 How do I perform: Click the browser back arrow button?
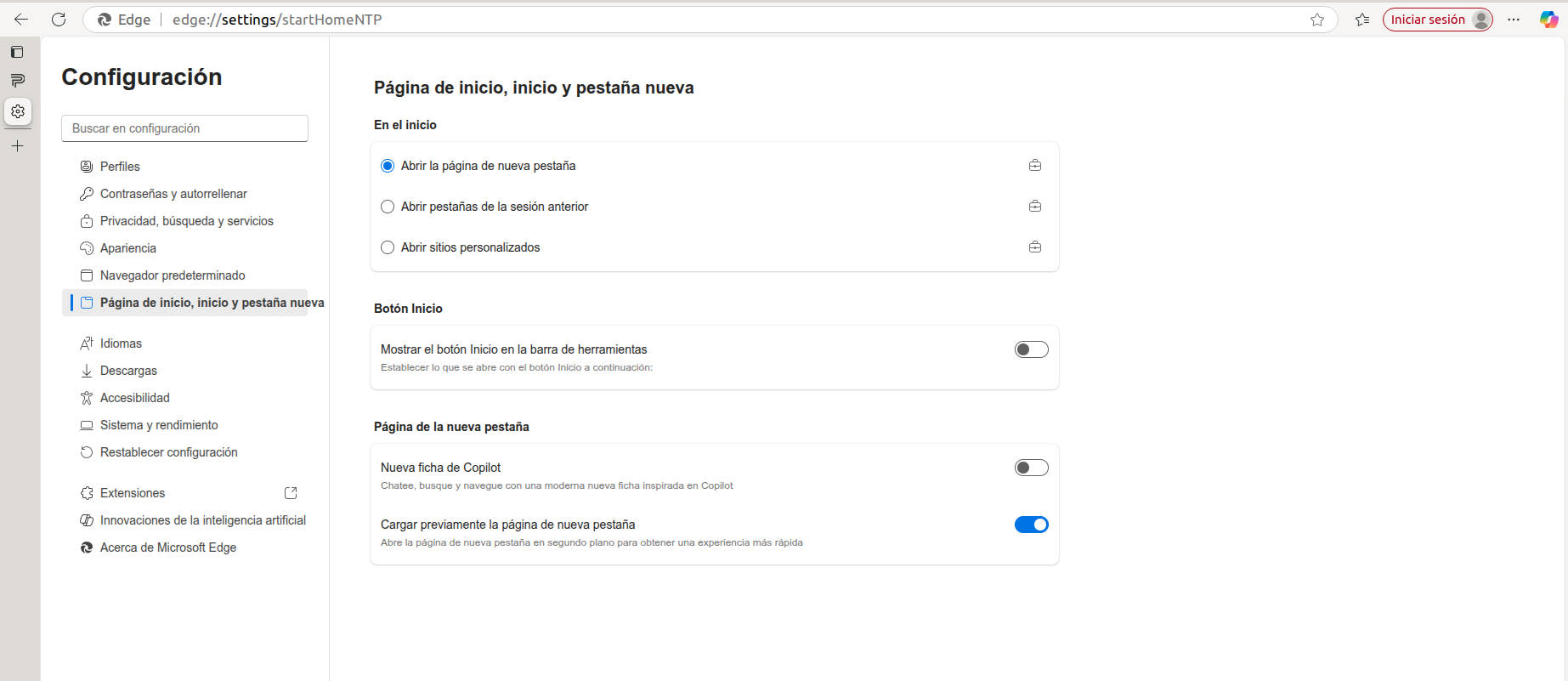(21, 20)
